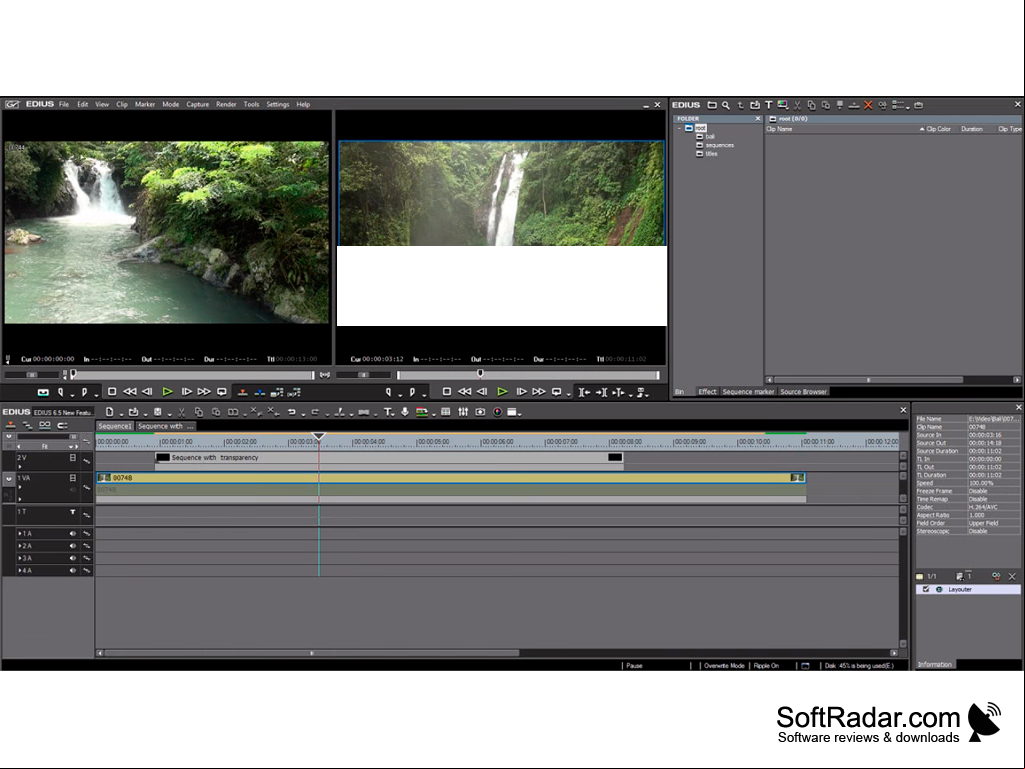Viewport: 1025px width, 769px height.
Task: Play the source Player monitor
Action: [x=167, y=392]
